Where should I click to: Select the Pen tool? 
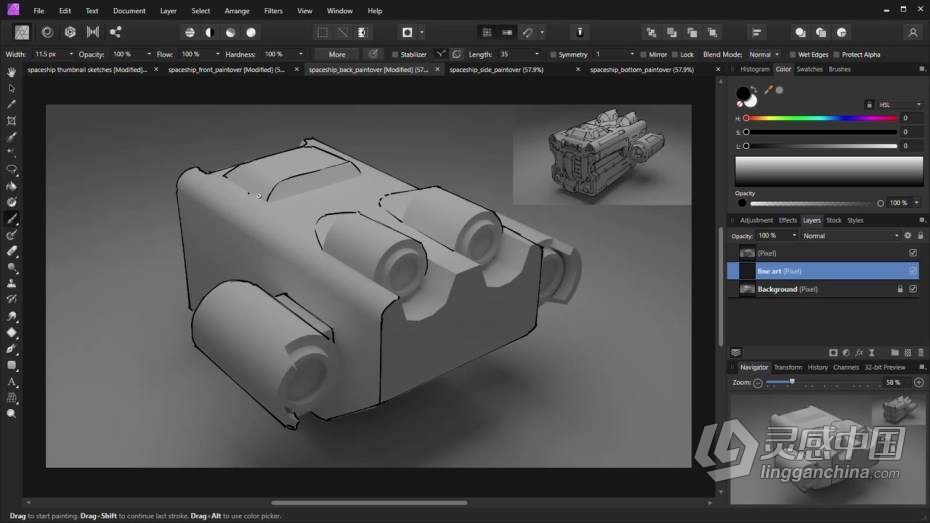point(11,349)
